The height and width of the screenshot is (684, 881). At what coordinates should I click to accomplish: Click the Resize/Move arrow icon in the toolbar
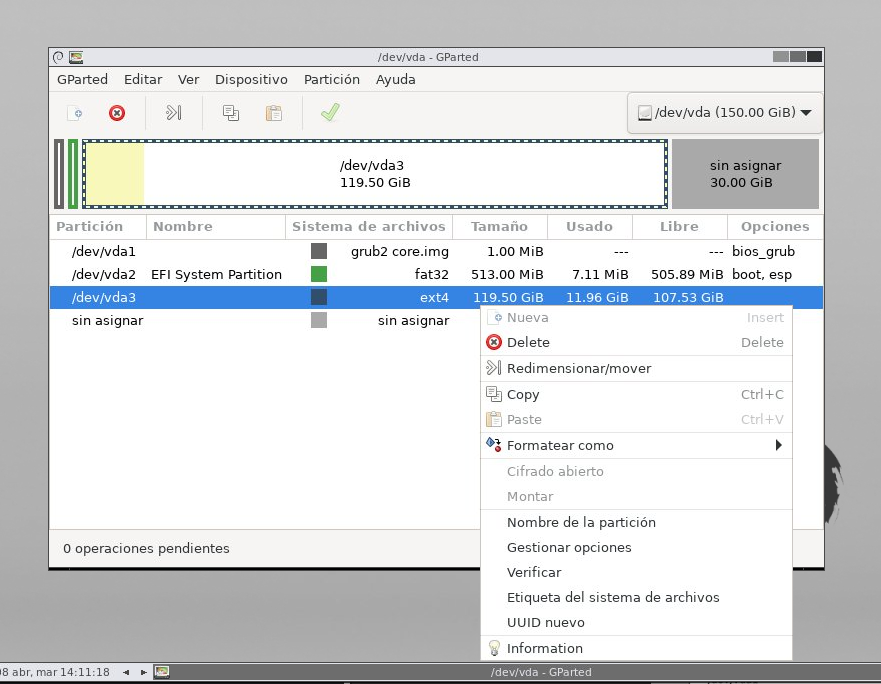[x=173, y=113]
